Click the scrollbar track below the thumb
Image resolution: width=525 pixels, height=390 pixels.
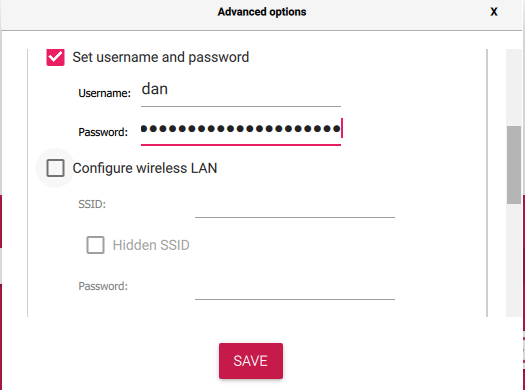[x=514, y=260]
